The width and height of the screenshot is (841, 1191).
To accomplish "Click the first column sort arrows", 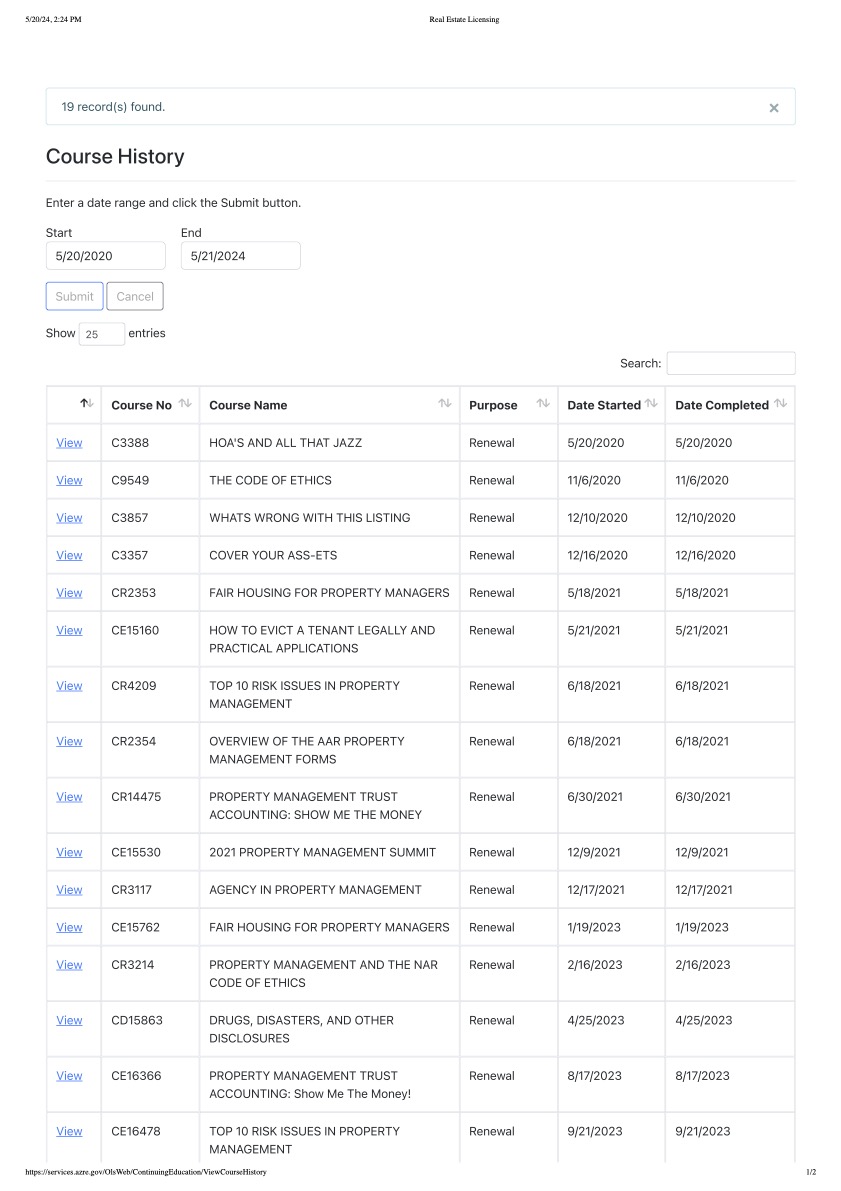I will click(87, 403).
